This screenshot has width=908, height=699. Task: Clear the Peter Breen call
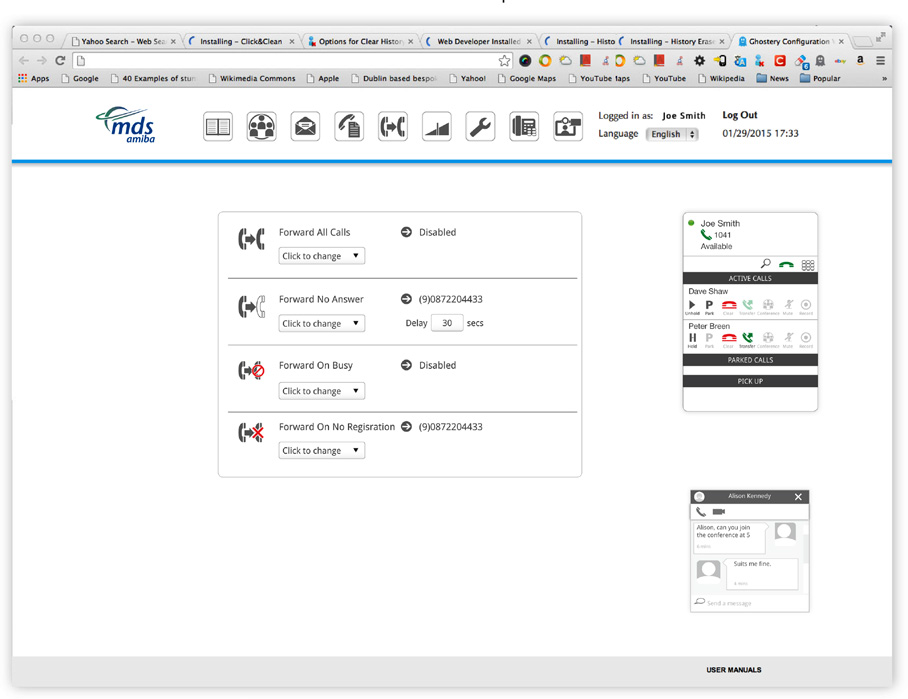[x=729, y=339]
